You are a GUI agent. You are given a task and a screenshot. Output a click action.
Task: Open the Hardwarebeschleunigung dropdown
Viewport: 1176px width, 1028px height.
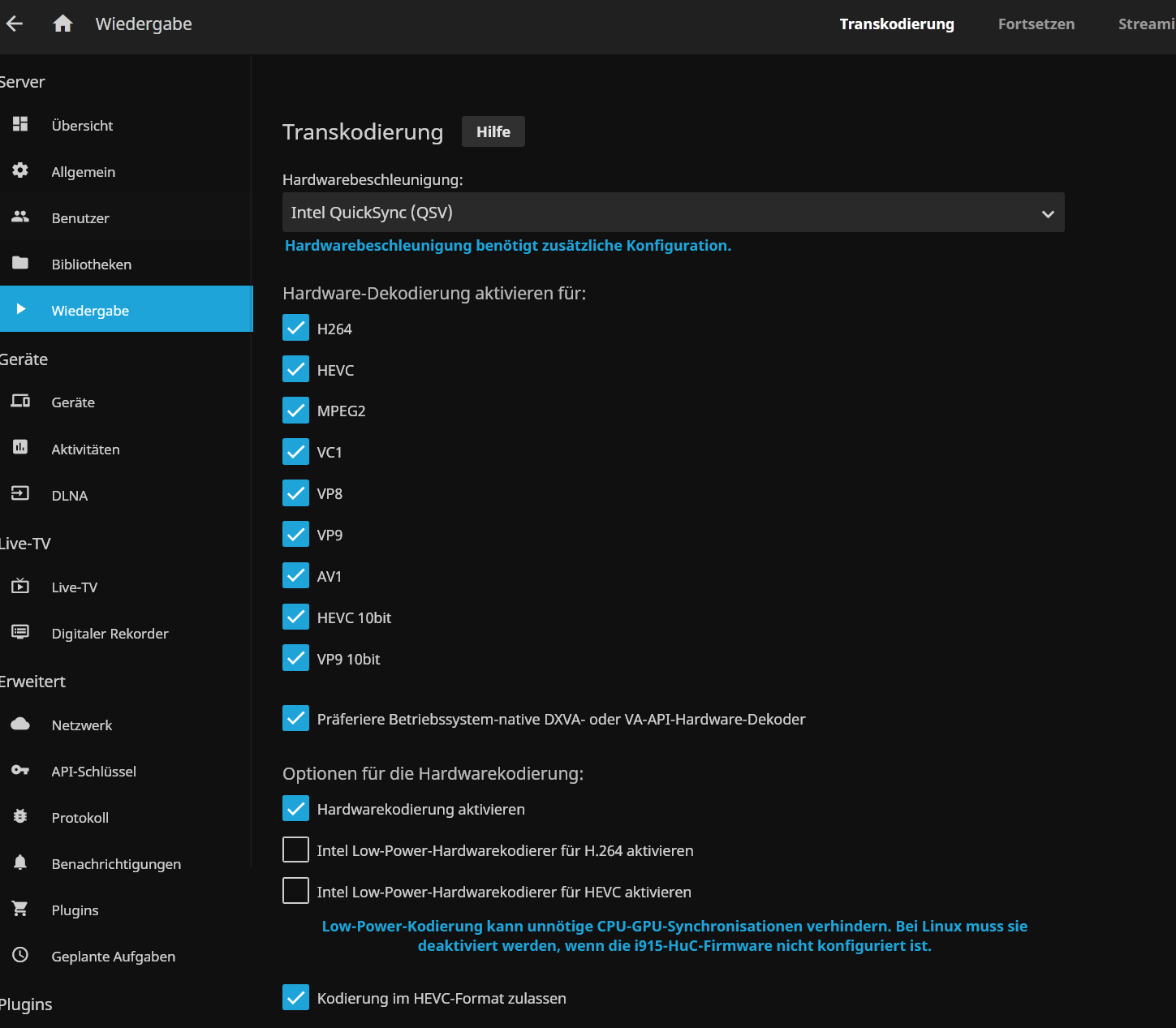[673, 213]
